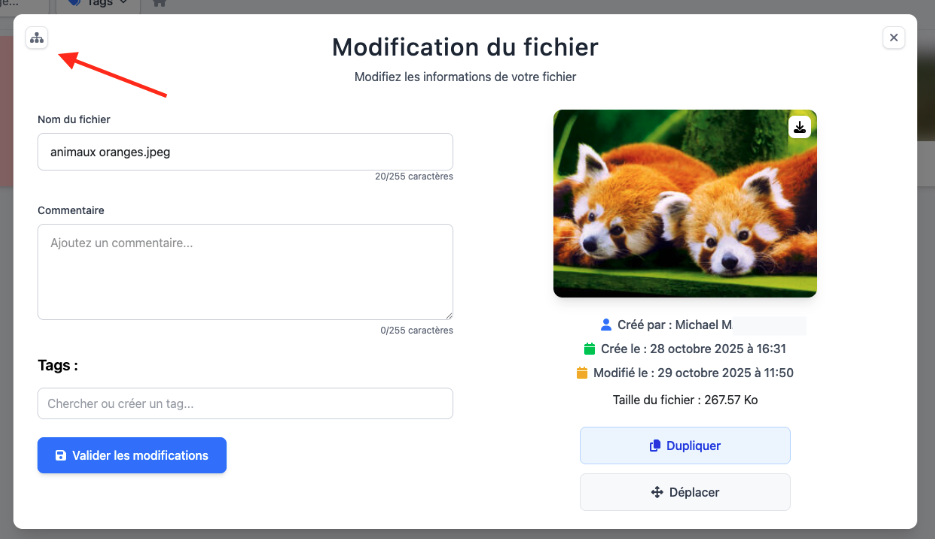
Task: Click the green calendar icon for Crée le
Action: pyautogui.click(x=590, y=349)
